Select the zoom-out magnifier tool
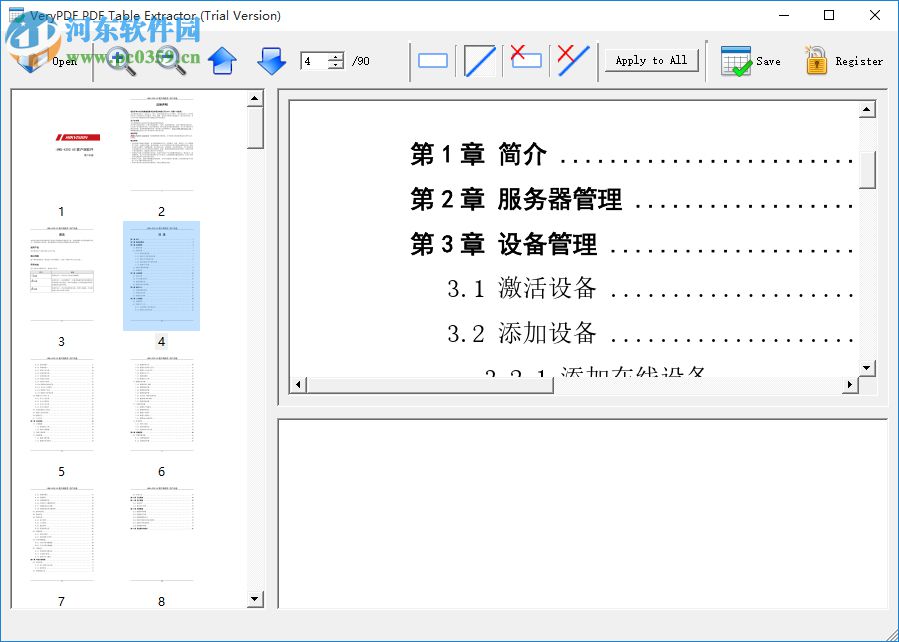 (168, 58)
